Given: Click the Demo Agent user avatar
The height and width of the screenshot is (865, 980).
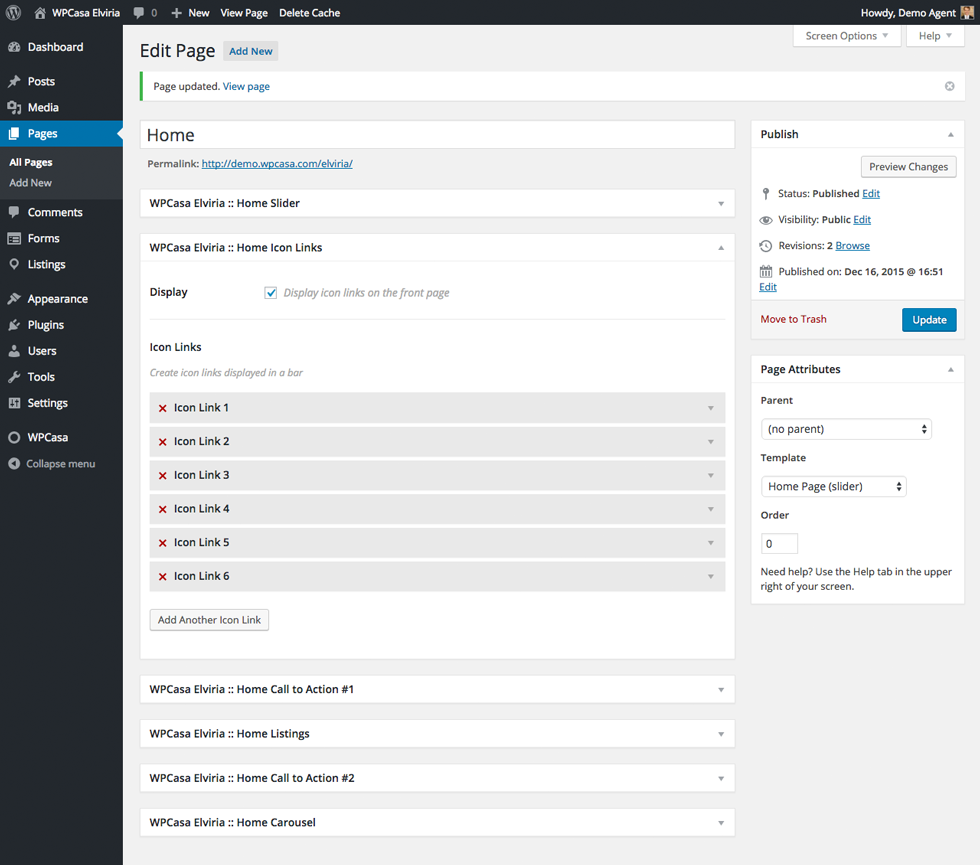Looking at the screenshot, I should pos(967,13).
